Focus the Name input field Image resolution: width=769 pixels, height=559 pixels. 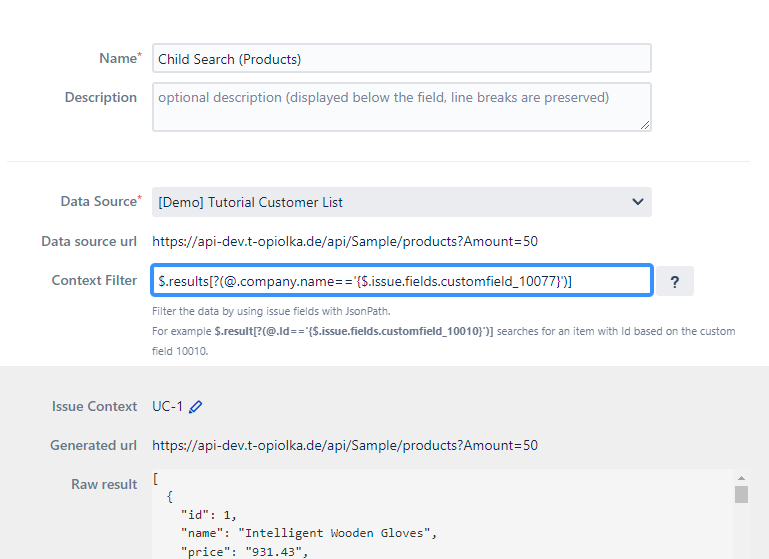click(x=401, y=59)
